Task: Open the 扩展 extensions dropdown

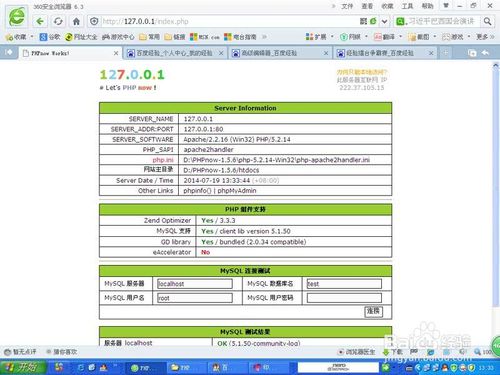Action: [x=319, y=37]
